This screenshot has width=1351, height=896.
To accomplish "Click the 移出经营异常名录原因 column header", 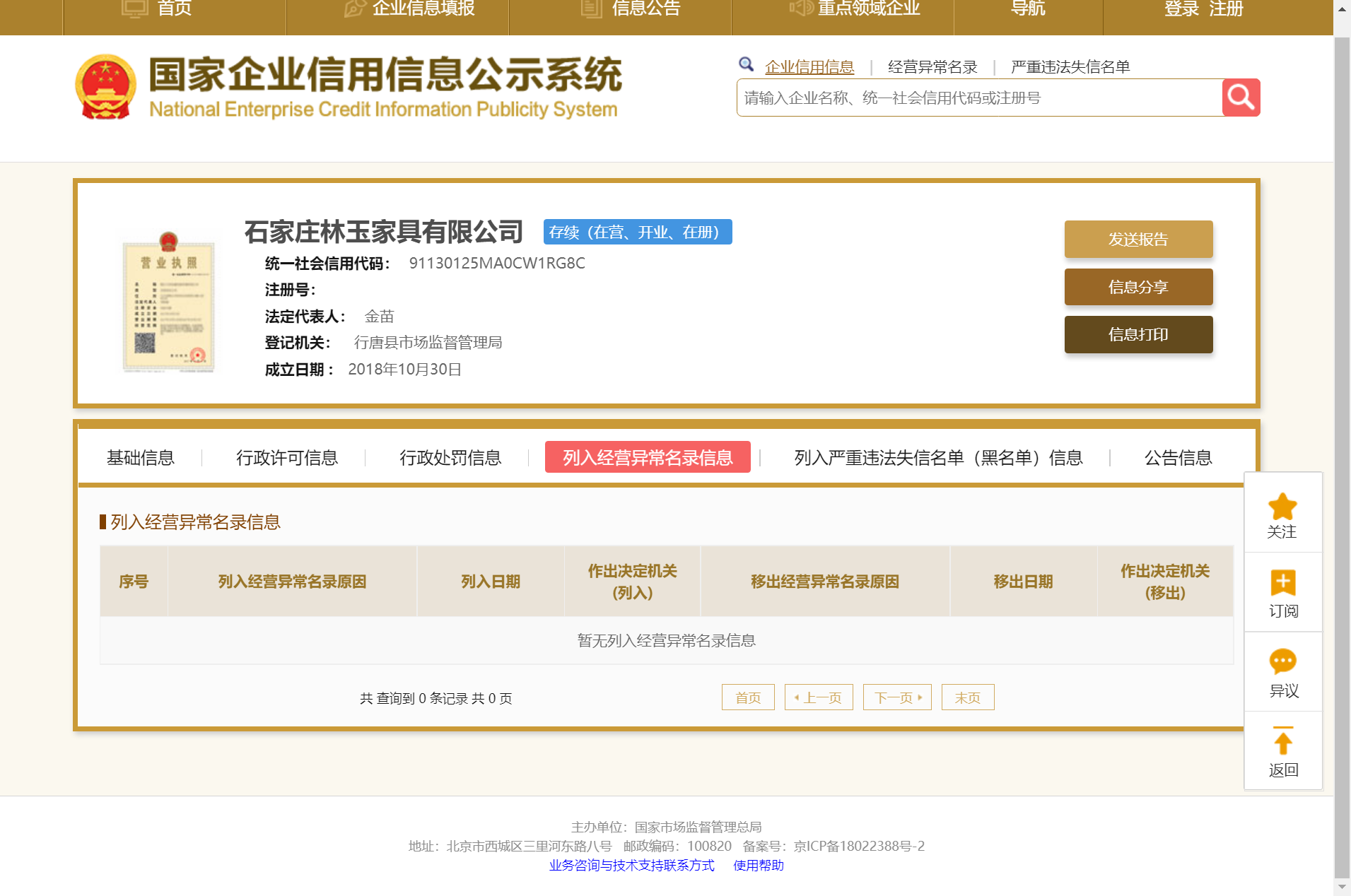I will point(825,582).
